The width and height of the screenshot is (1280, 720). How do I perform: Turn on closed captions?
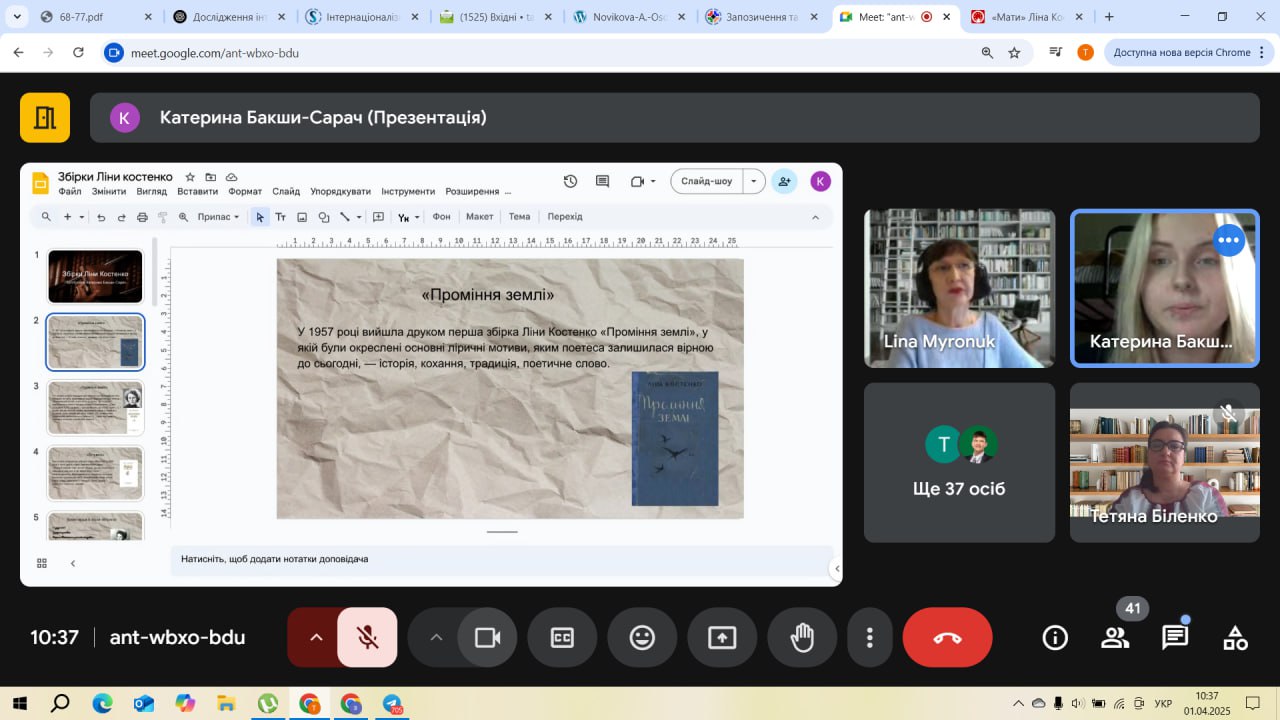click(x=562, y=638)
